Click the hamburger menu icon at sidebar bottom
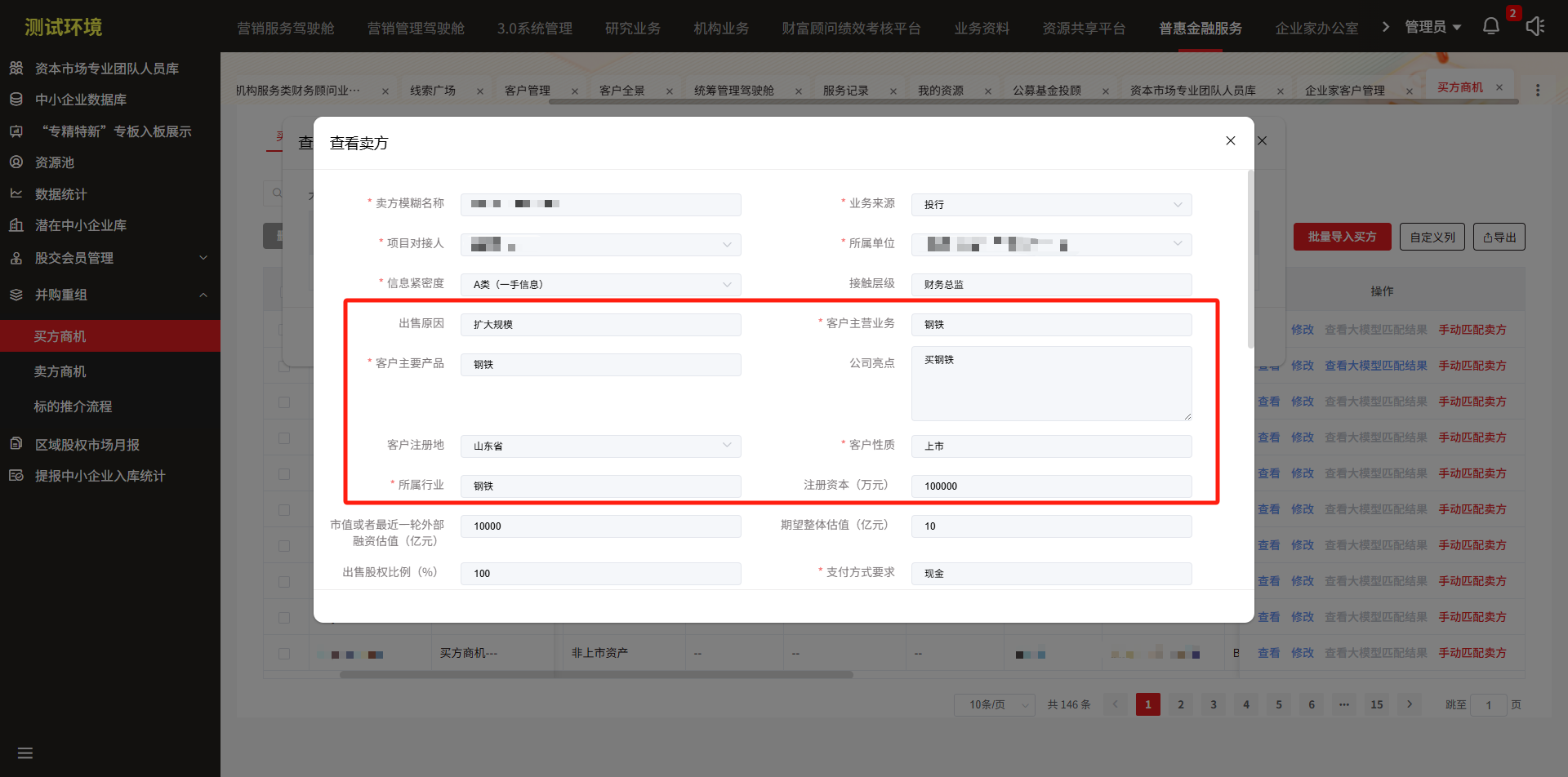Image resolution: width=1568 pixels, height=777 pixels. (25, 753)
